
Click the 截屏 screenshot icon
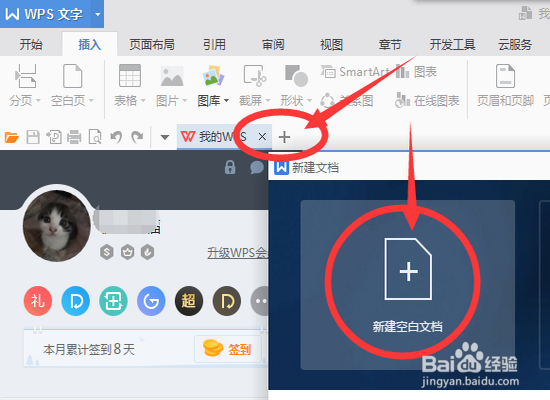tap(255, 75)
